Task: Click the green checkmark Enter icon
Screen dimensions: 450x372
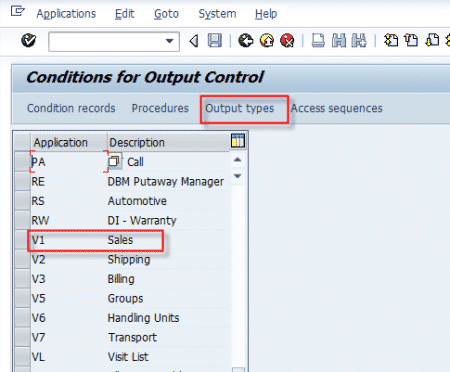Action: pyautogui.click(x=28, y=41)
